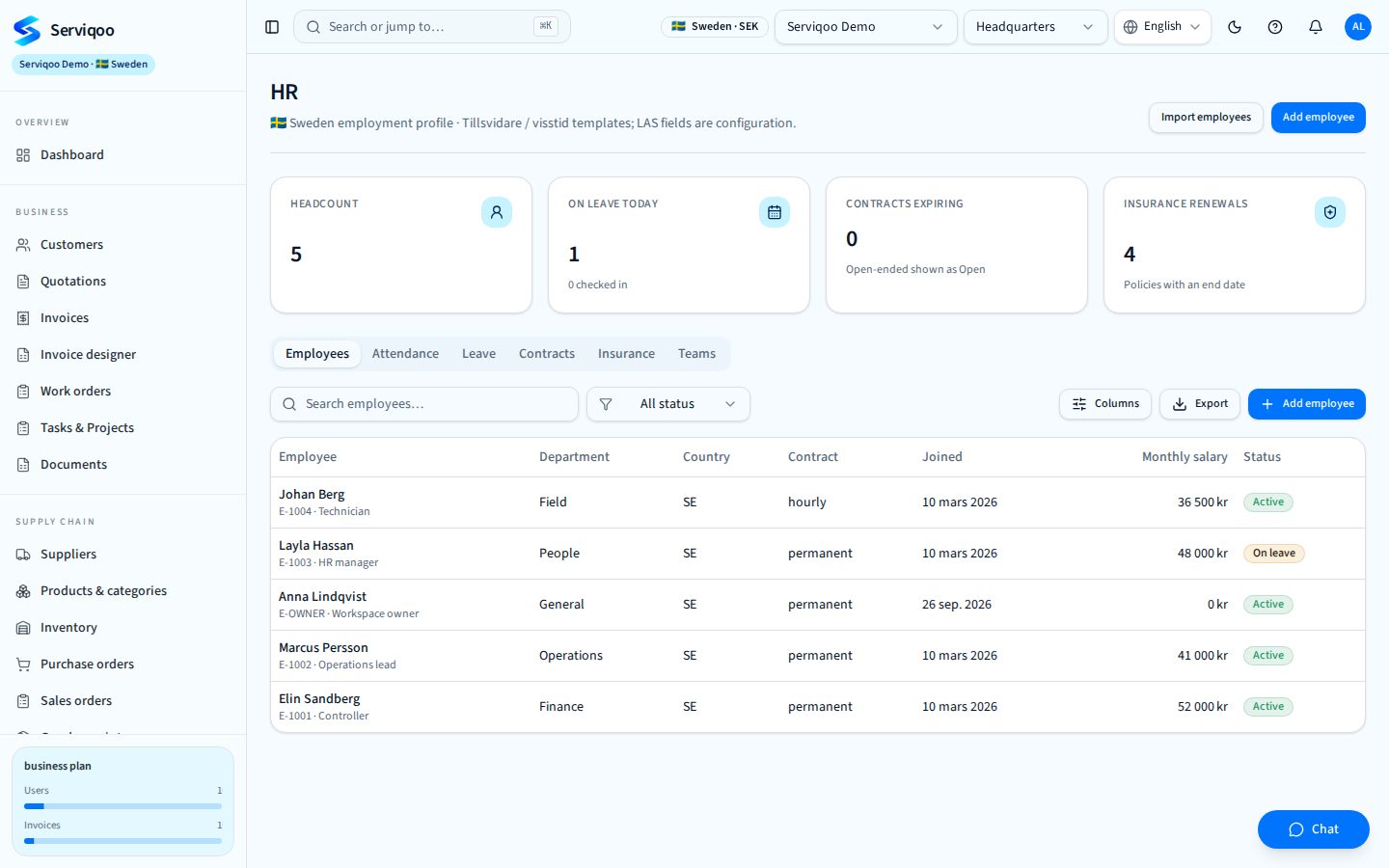The width and height of the screenshot is (1389, 868).
Task: Switch to the Contracts tab
Action: (547, 354)
